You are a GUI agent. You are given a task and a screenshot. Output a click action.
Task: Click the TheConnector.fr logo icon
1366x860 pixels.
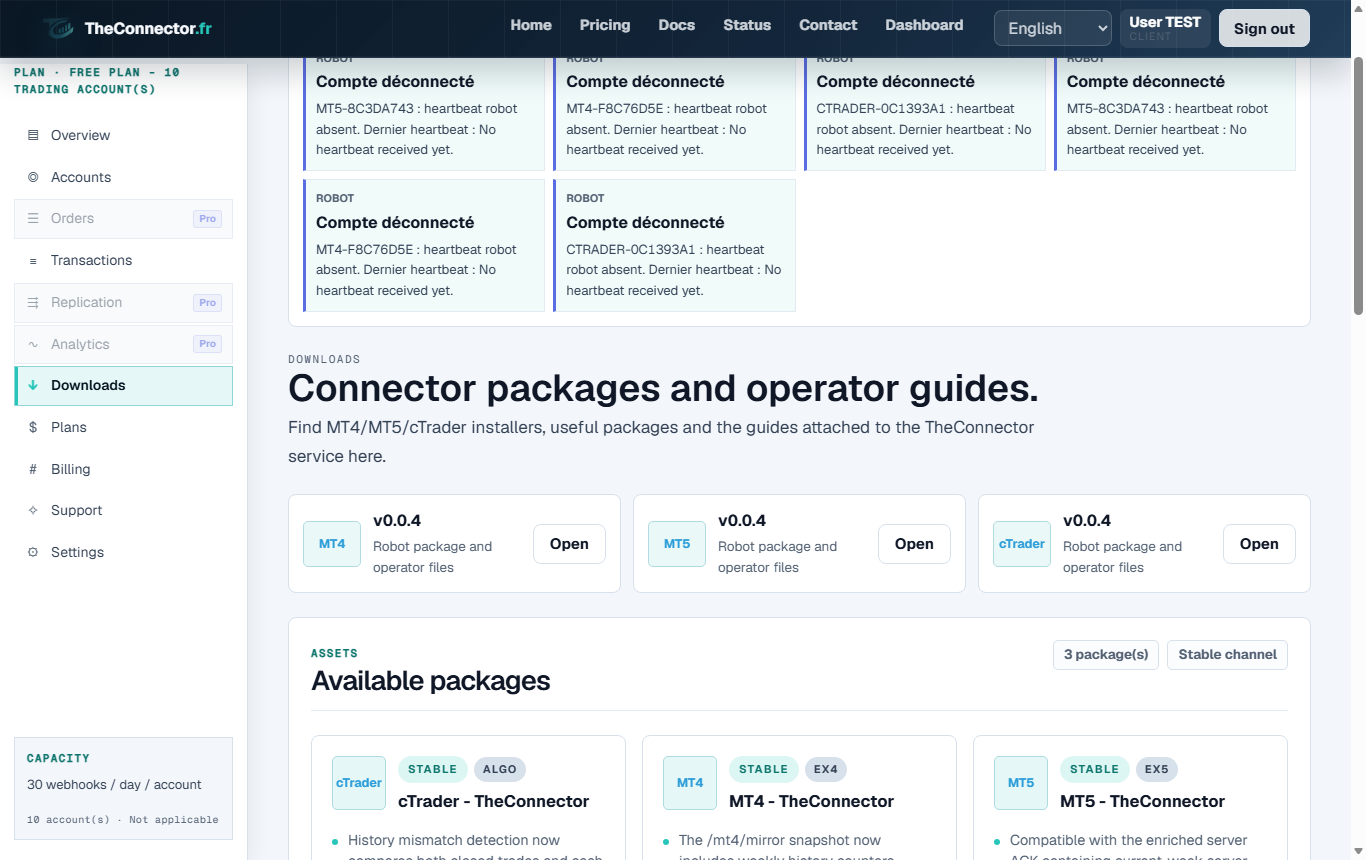coord(58,28)
